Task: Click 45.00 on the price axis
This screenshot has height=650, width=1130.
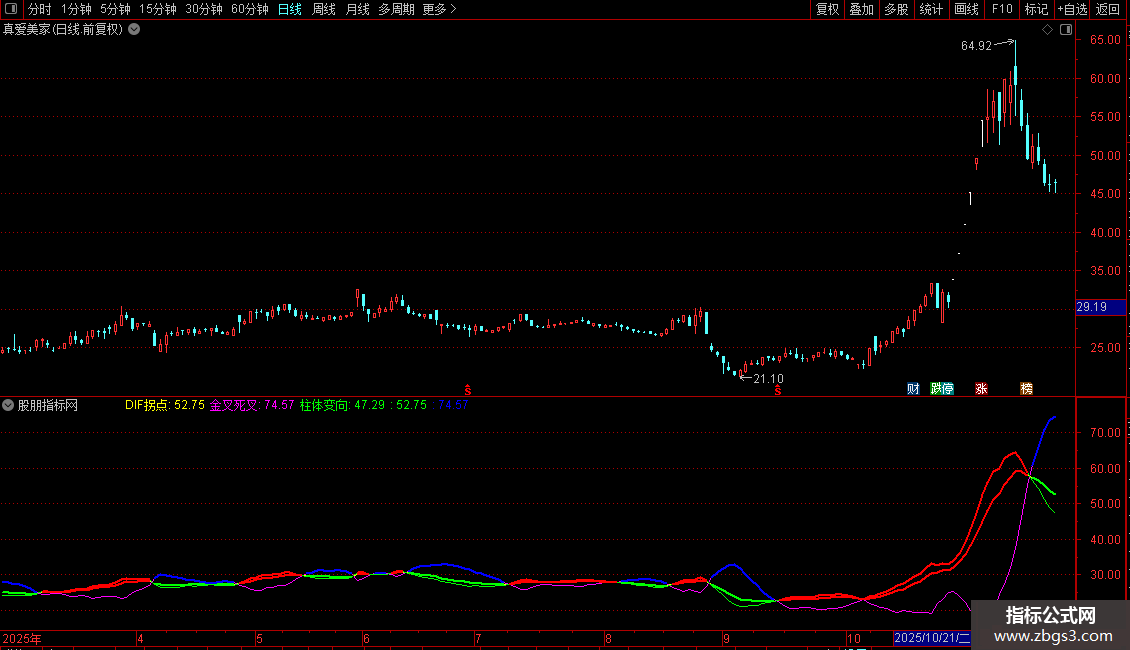Action: tap(1105, 195)
